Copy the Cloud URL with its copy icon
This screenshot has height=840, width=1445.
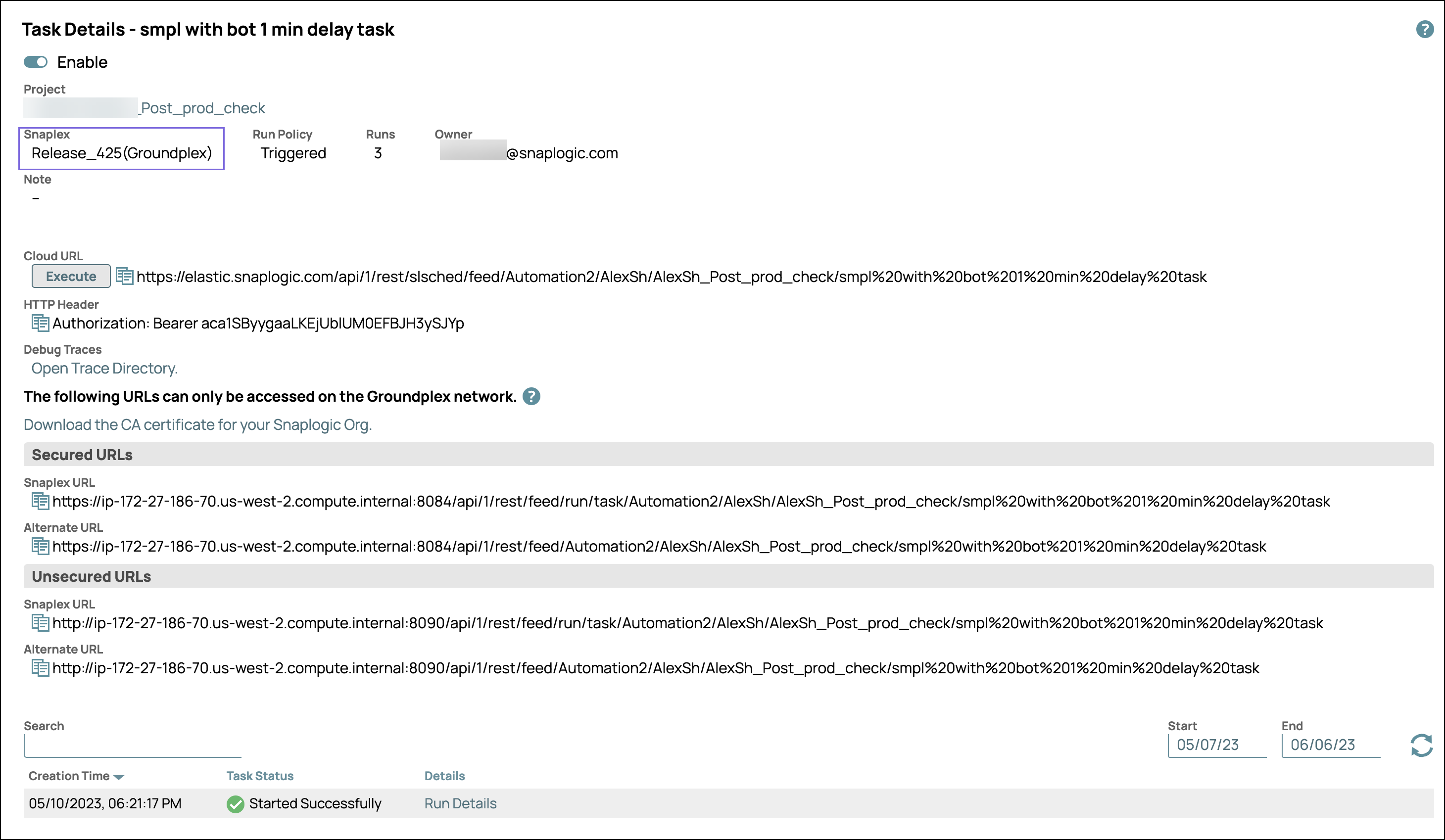(x=124, y=277)
